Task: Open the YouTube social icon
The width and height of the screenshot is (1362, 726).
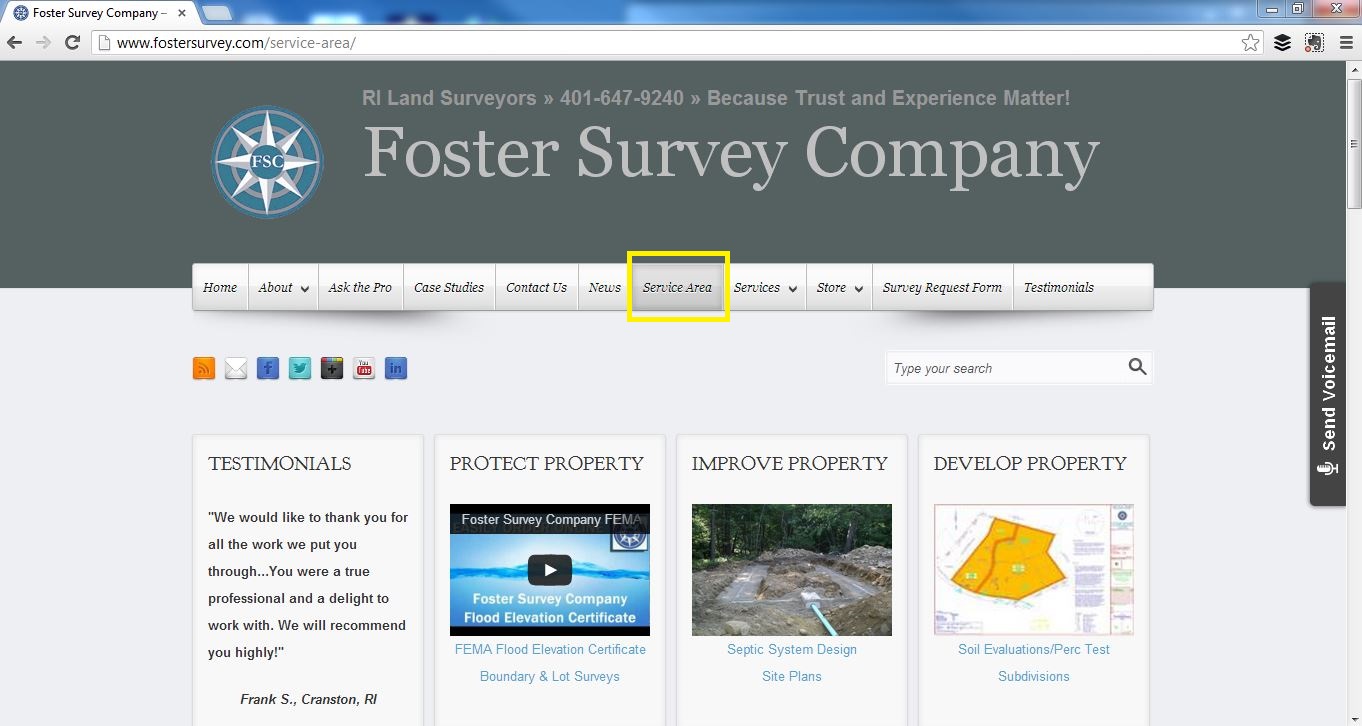Action: coord(364,368)
